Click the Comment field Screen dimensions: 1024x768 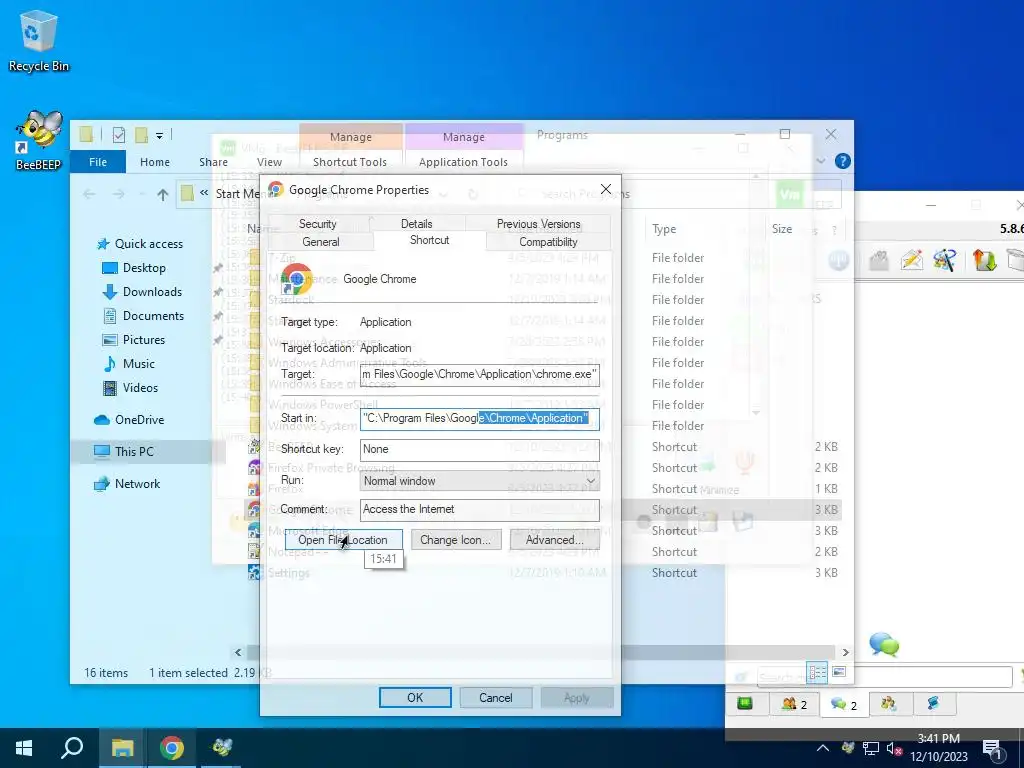[479, 510]
